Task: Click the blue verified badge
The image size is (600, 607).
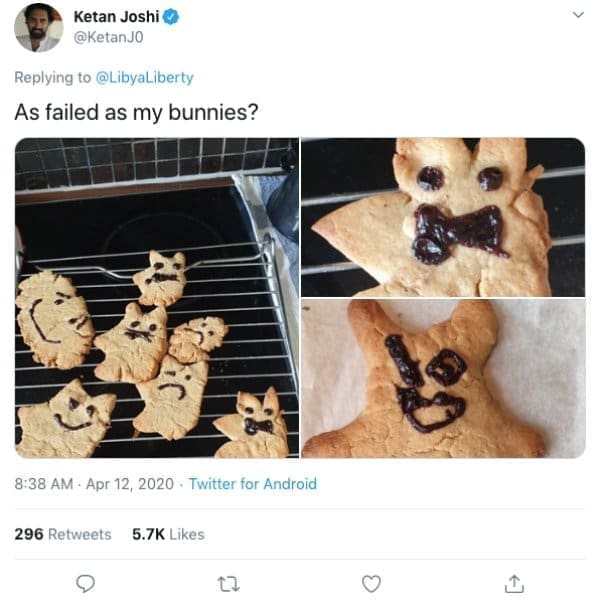Action: [171, 17]
